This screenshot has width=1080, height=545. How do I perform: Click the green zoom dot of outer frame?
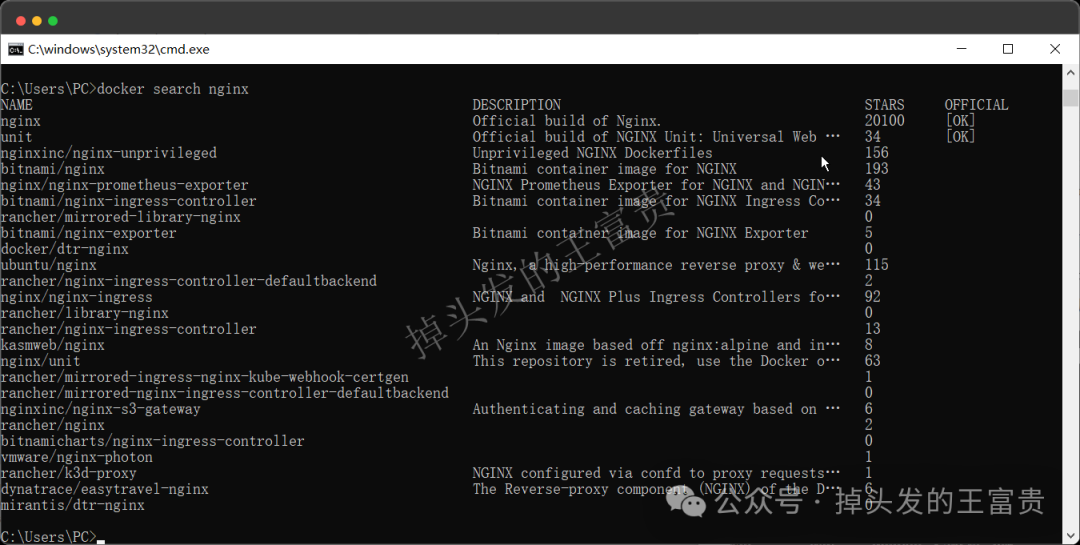[x=53, y=21]
